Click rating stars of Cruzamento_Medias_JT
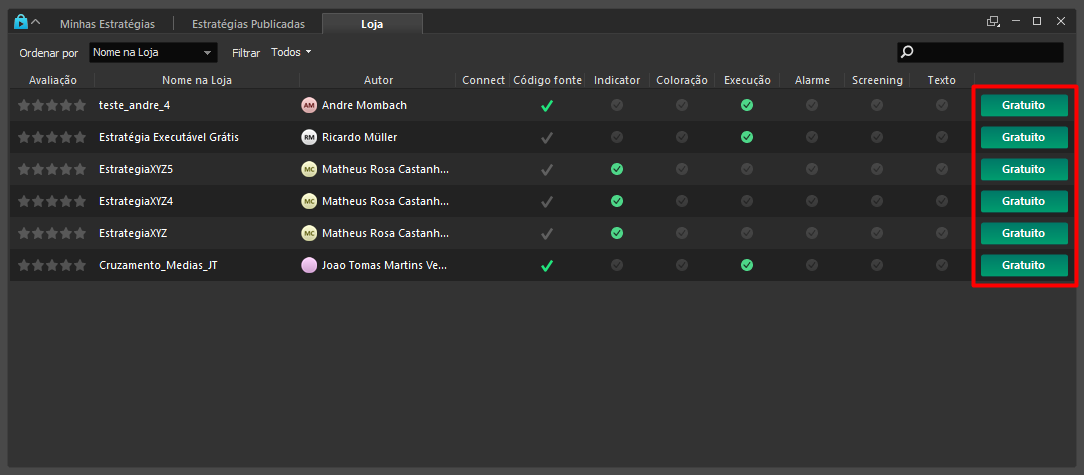 coord(52,265)
